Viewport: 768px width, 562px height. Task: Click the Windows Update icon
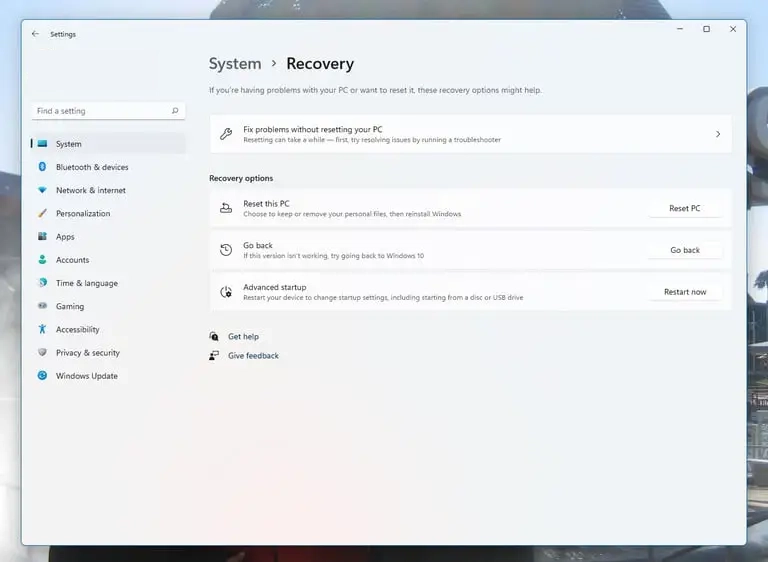[42, 376]
